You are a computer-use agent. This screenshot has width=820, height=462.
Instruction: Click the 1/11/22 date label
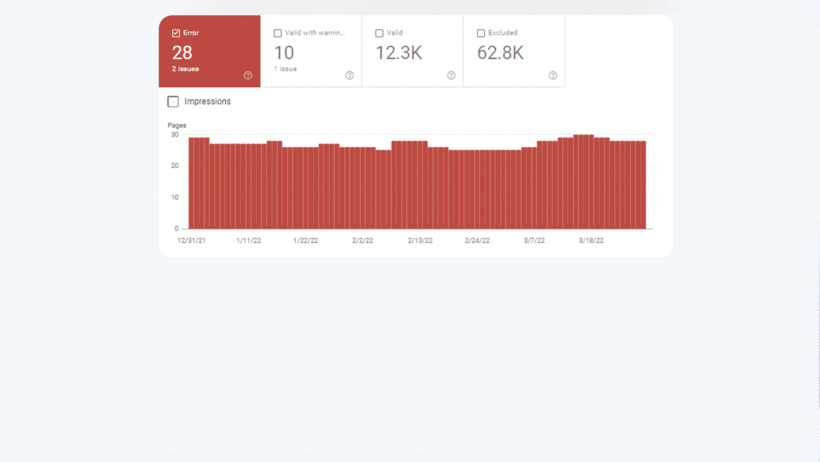pyautogui.click(x=248, y=241)
